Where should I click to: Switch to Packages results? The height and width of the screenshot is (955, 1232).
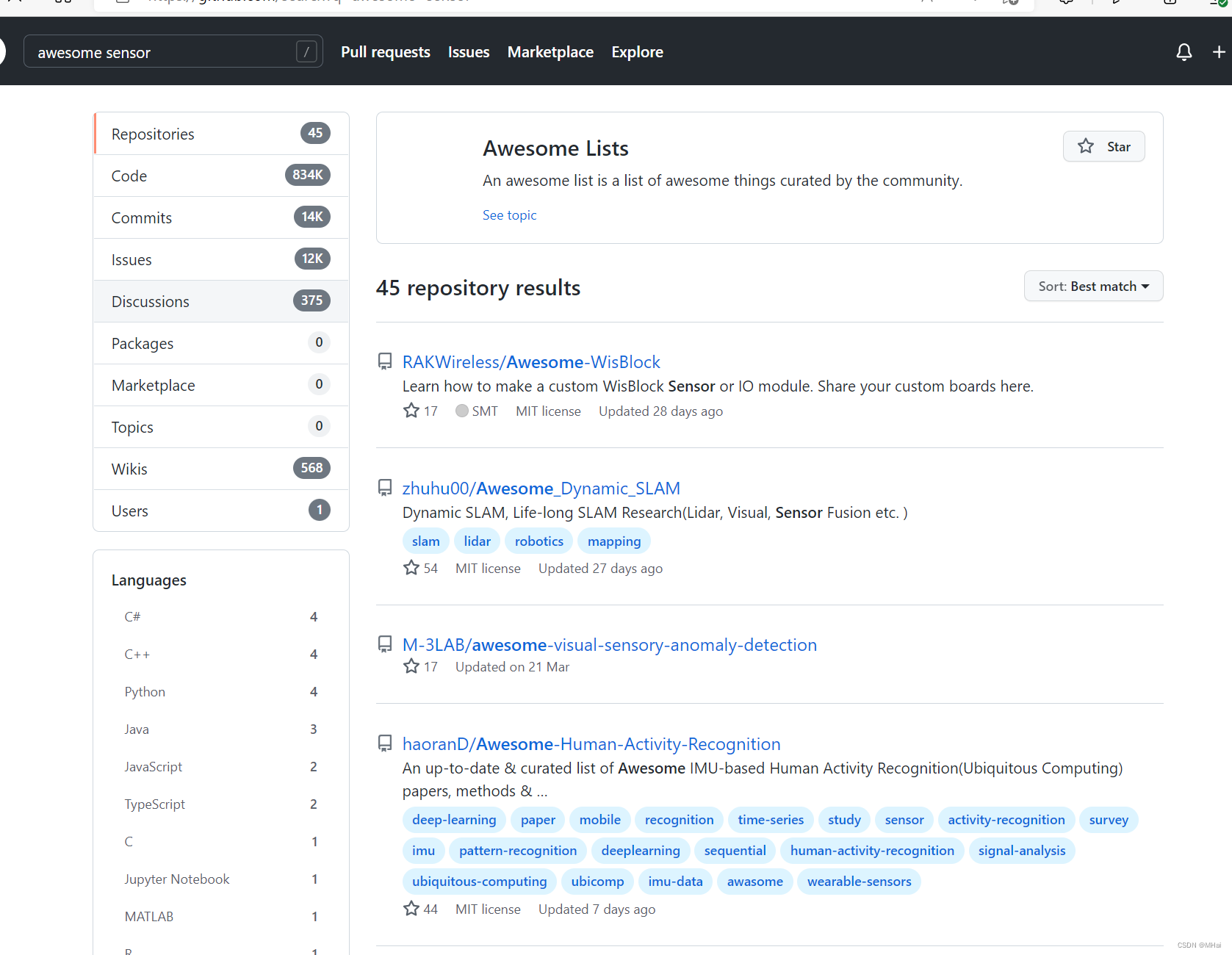point(221,343)
